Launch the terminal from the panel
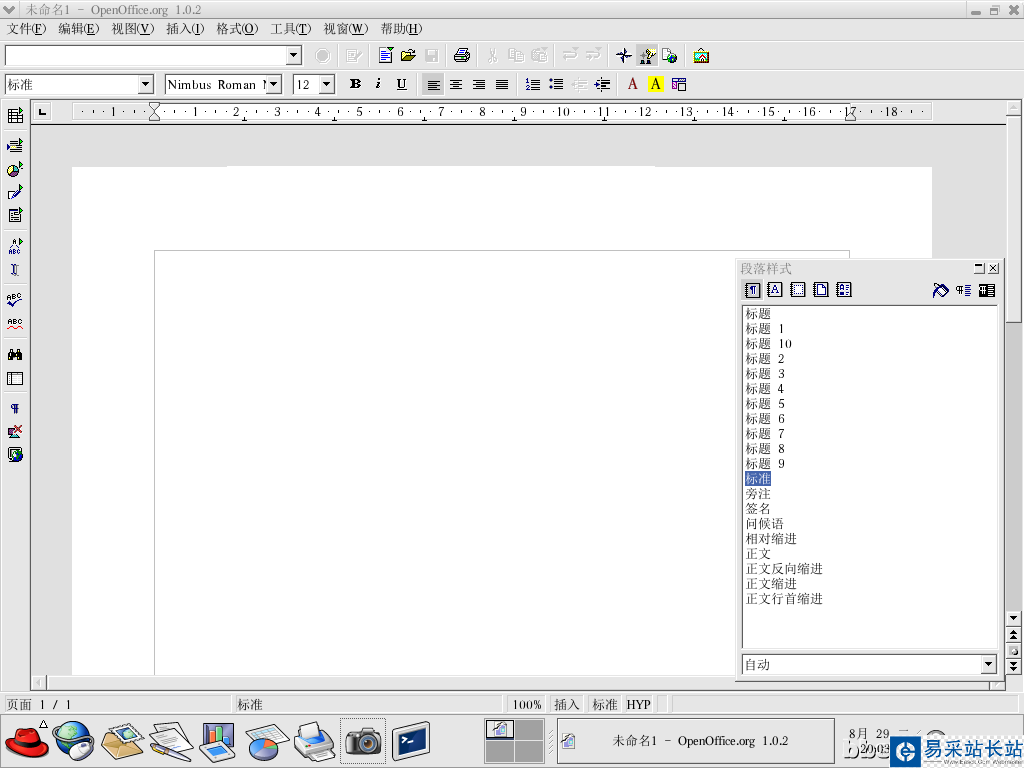 tap(411, 741)
